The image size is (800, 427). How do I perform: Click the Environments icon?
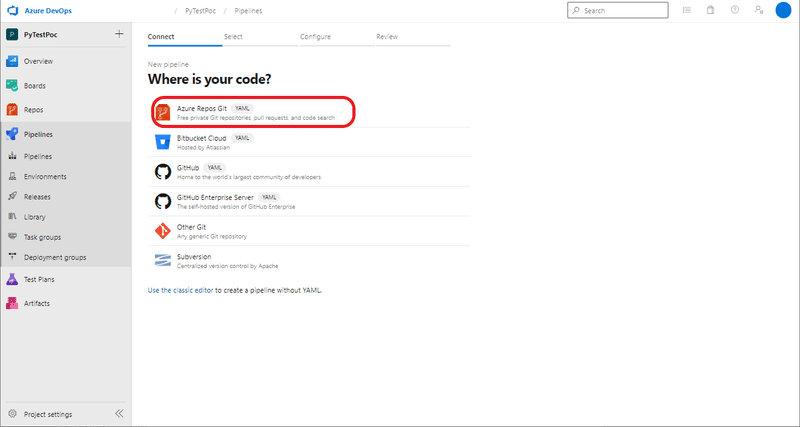(13, 177)
